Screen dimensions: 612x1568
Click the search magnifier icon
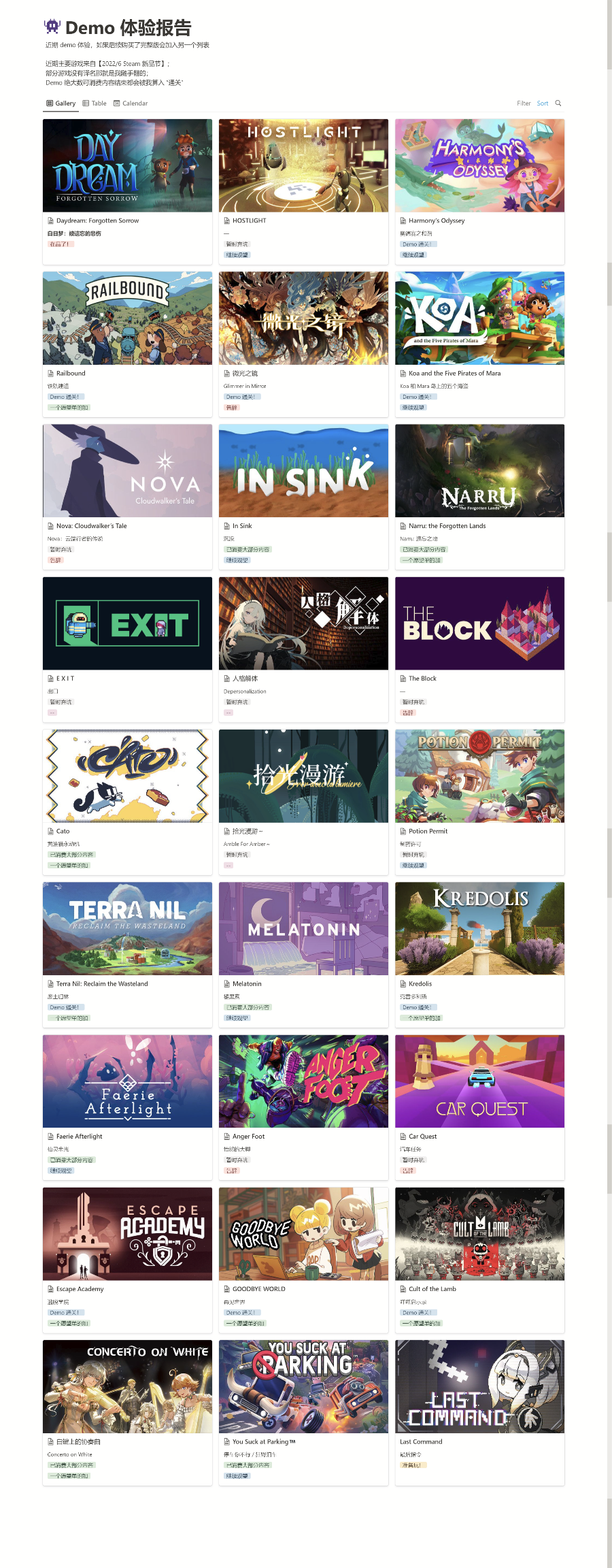coord(558,103)
